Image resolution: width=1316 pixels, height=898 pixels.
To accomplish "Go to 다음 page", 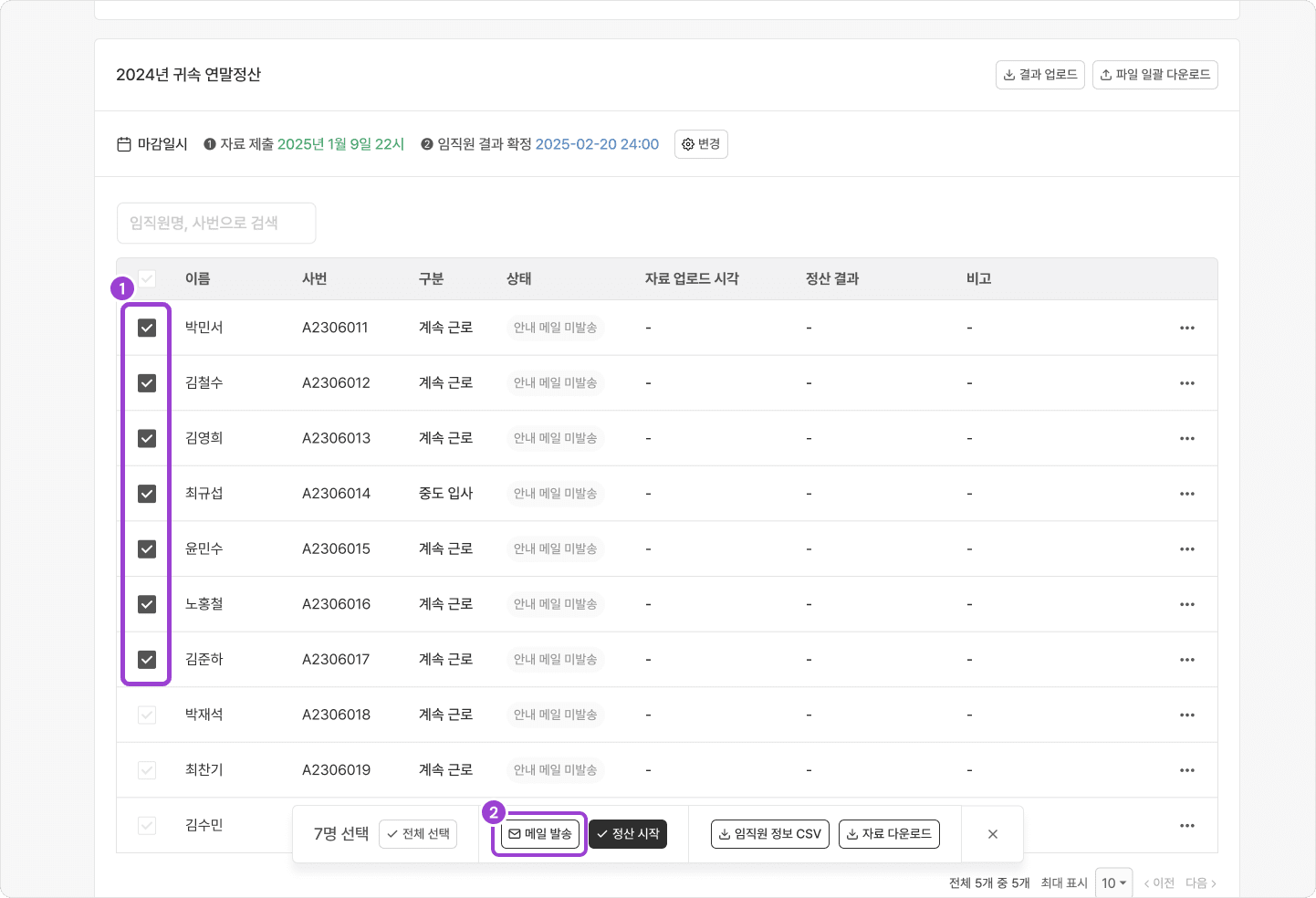I will [1201, 883].
